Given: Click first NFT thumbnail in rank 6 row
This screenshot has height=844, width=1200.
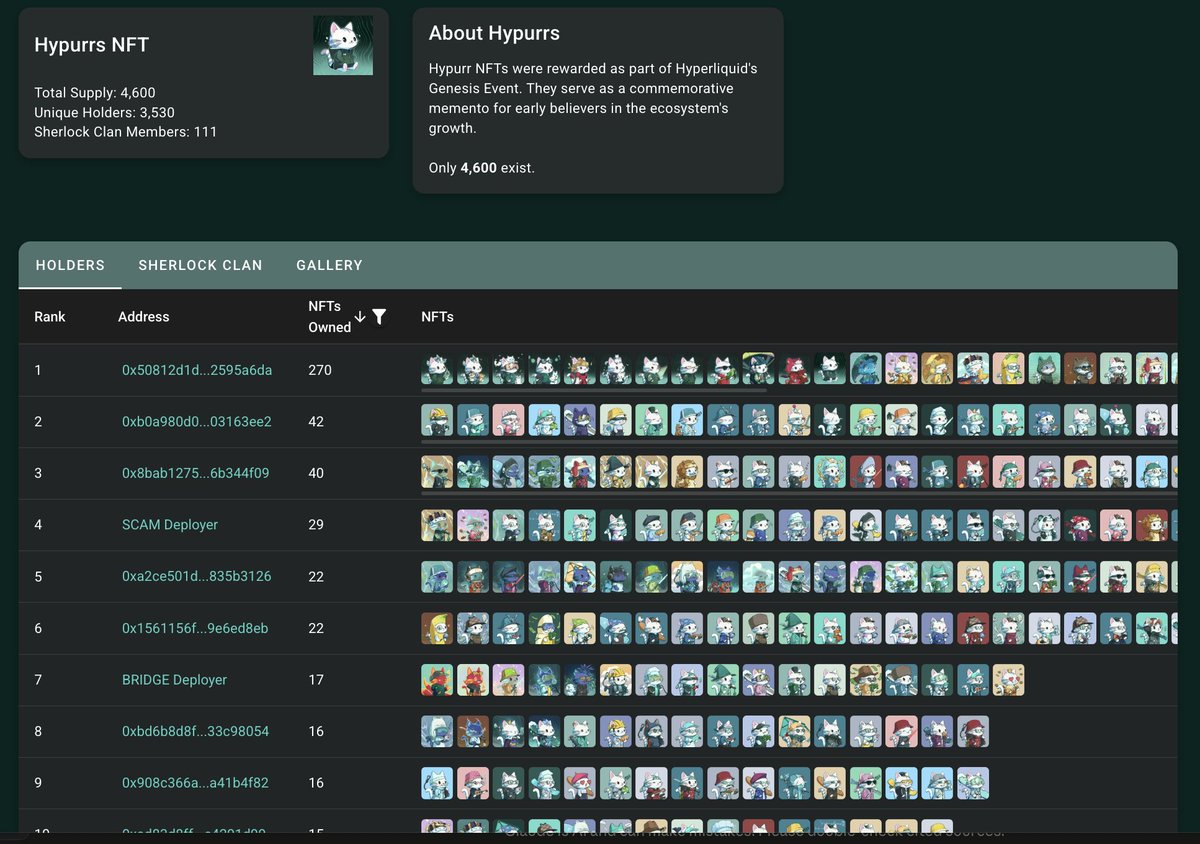Looking at the screenshot, I should coord(437,628).
